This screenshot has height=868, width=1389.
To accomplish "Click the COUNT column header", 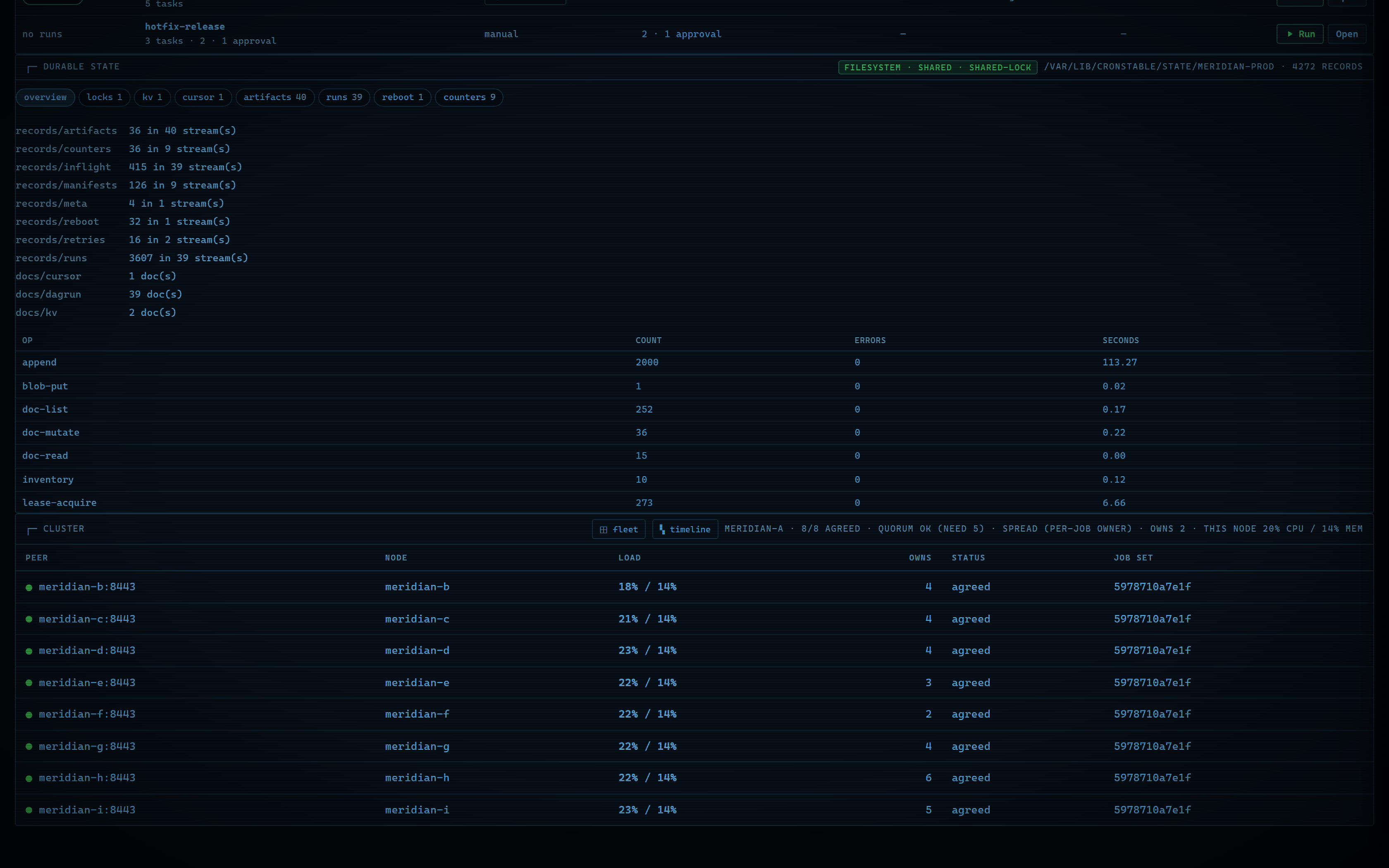I will 648,341.
